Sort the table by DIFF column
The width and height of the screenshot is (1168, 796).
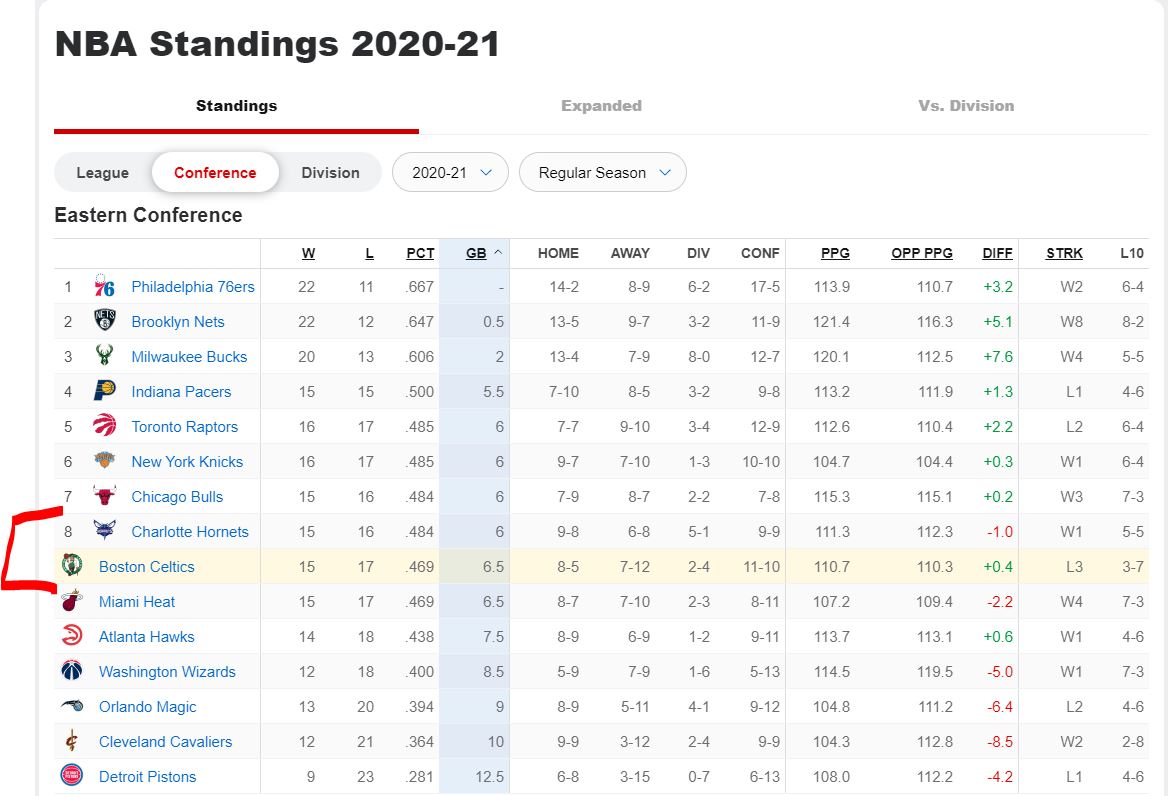(997, 253)
